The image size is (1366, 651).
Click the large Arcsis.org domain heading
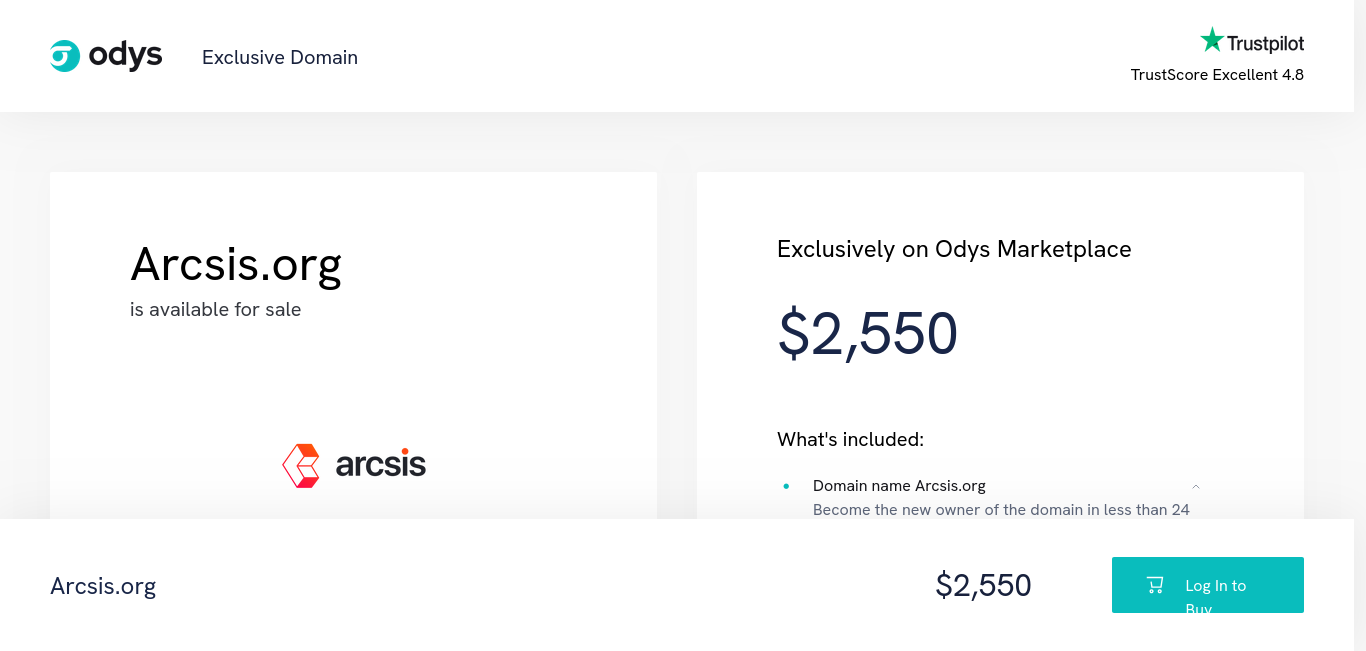pos(236,264)
